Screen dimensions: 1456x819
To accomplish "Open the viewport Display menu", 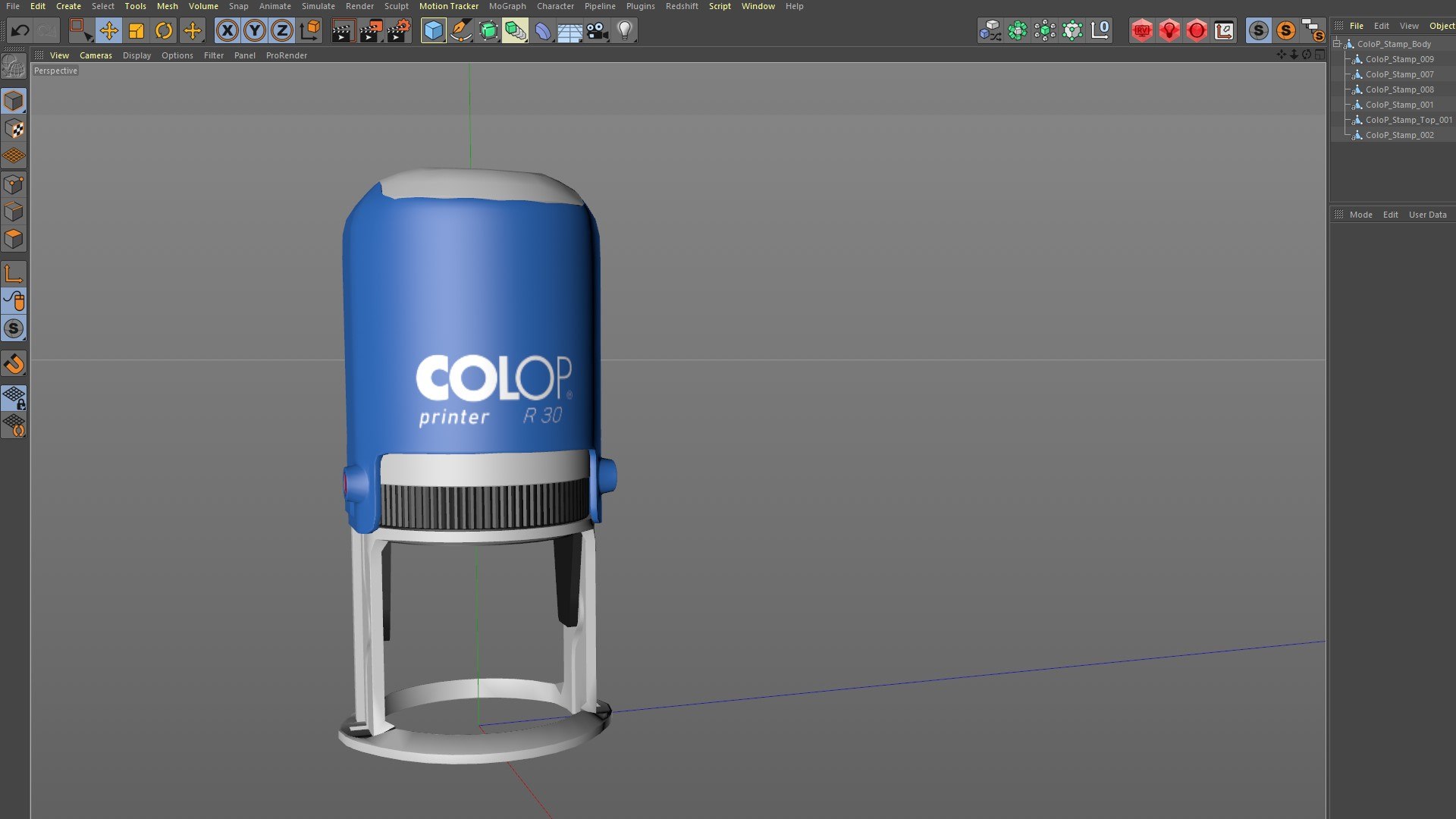I will point(136,55).
